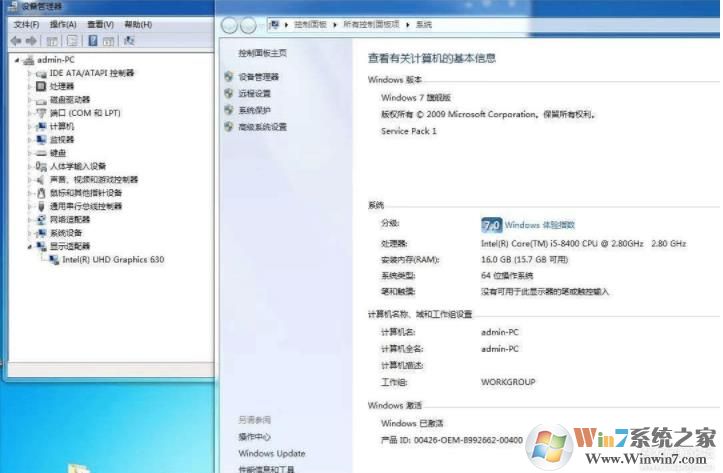The width and height of the screenshot is (723, 473).
Task: Select the 端口 (COM 和 LPT) port icon
Action: (x=41, y=113)
